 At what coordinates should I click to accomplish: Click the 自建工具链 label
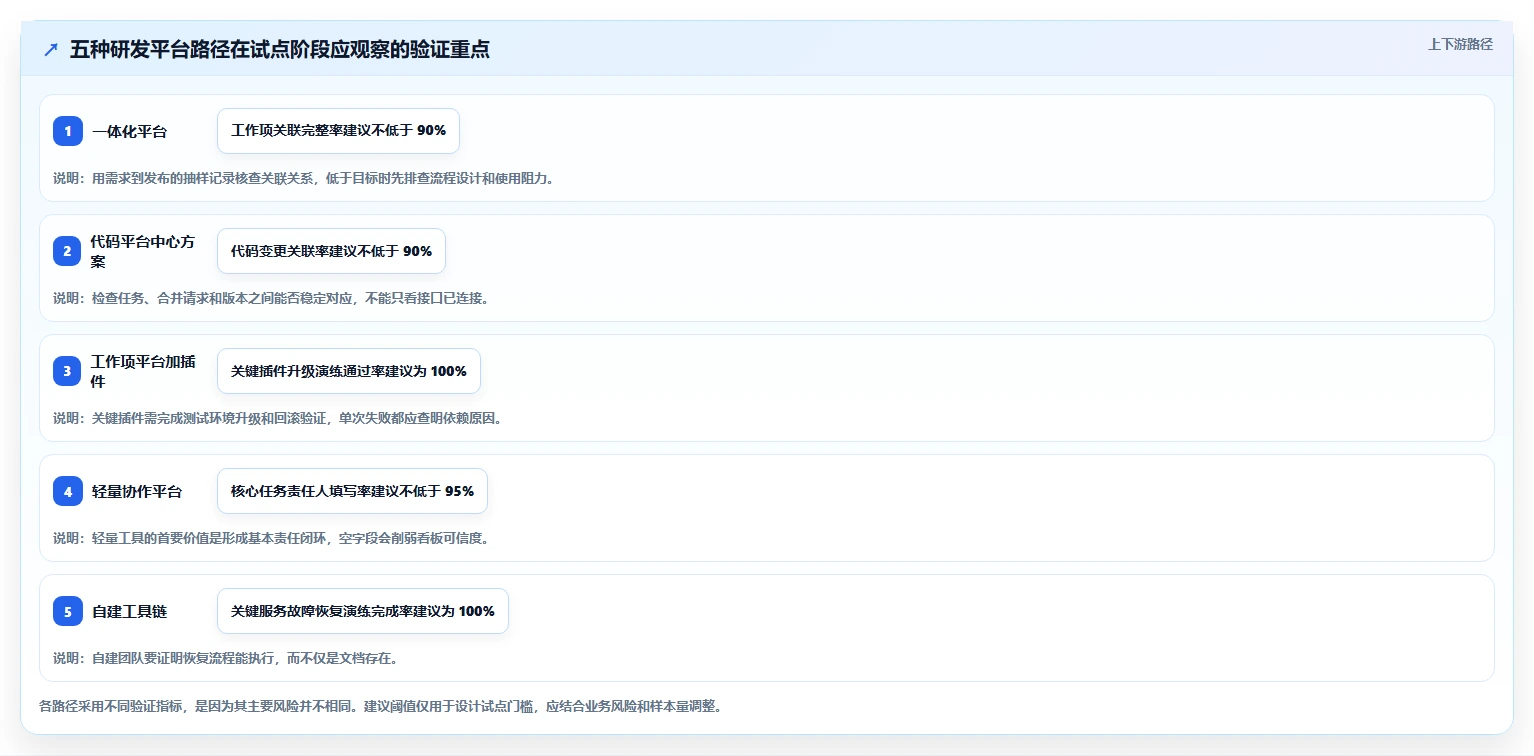point(129,611)
